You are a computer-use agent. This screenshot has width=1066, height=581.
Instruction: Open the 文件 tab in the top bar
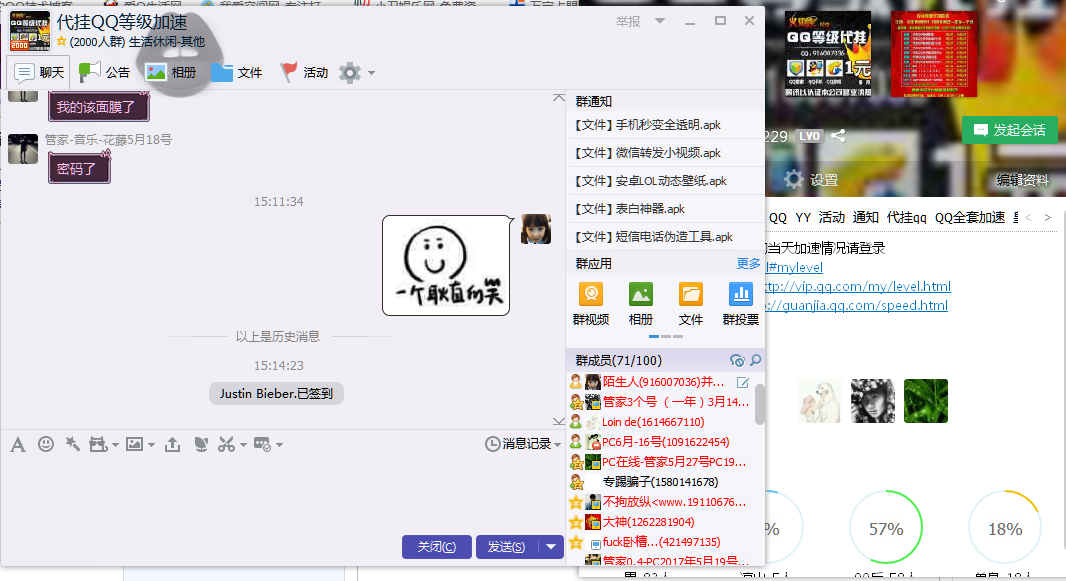(237, 72)
